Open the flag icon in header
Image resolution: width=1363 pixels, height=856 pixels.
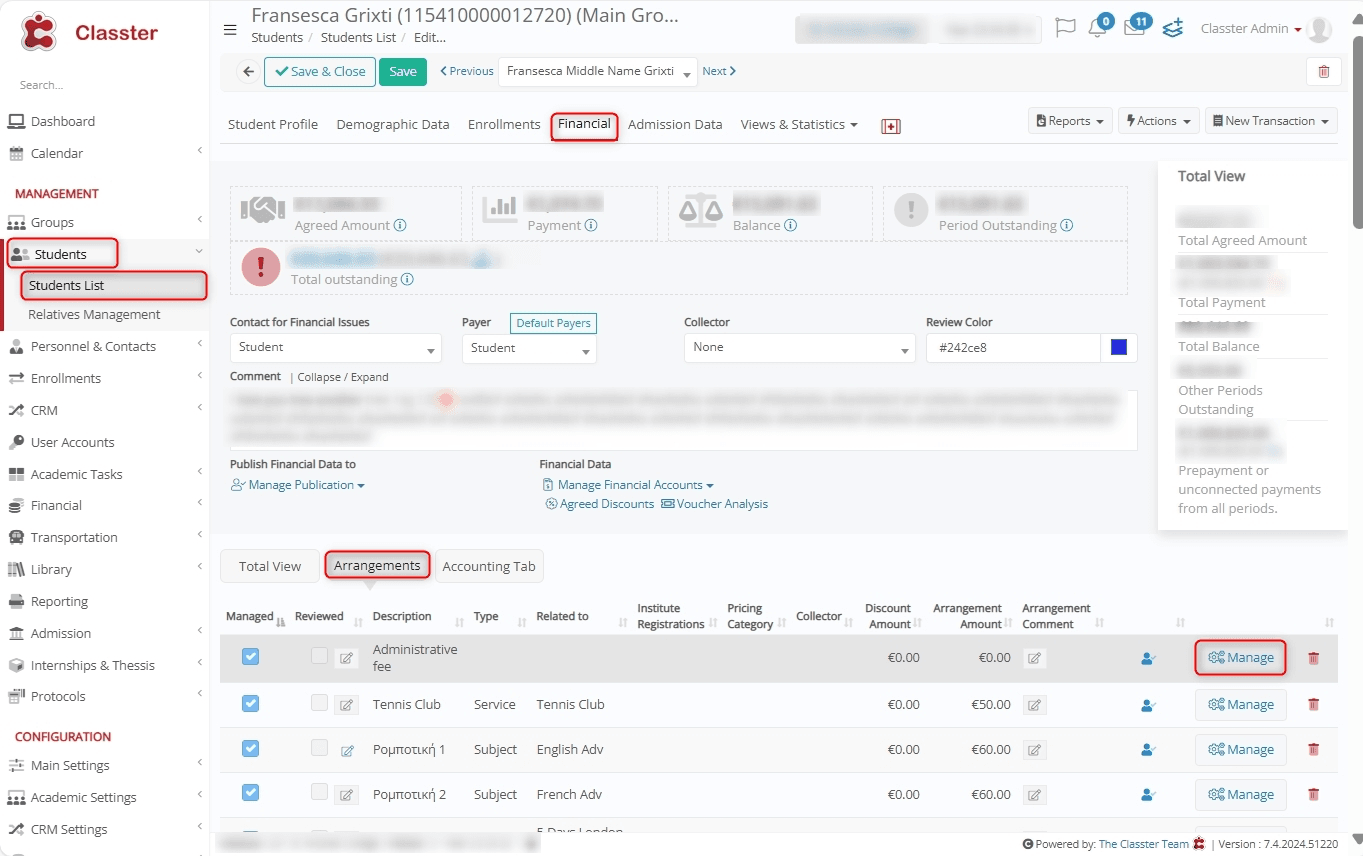1065,28
